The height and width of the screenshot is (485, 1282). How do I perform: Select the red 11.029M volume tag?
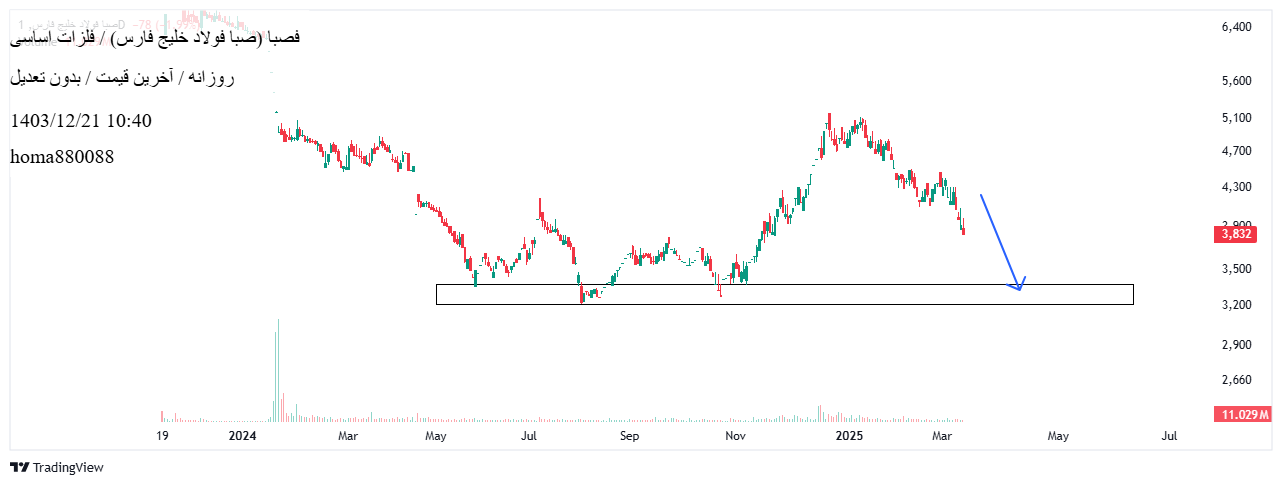[1241, 414]
